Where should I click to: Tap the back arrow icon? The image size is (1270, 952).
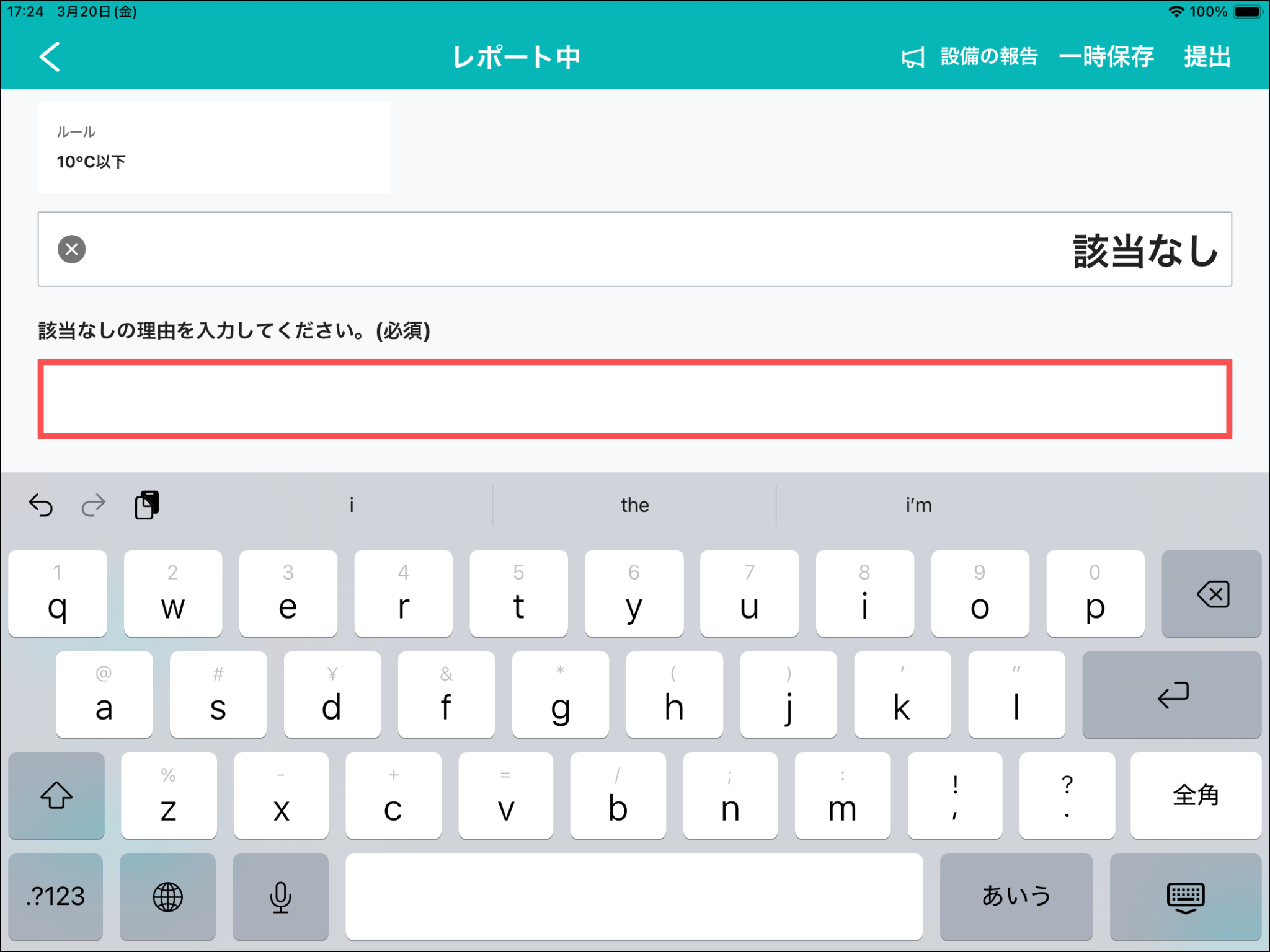(50, 57)
